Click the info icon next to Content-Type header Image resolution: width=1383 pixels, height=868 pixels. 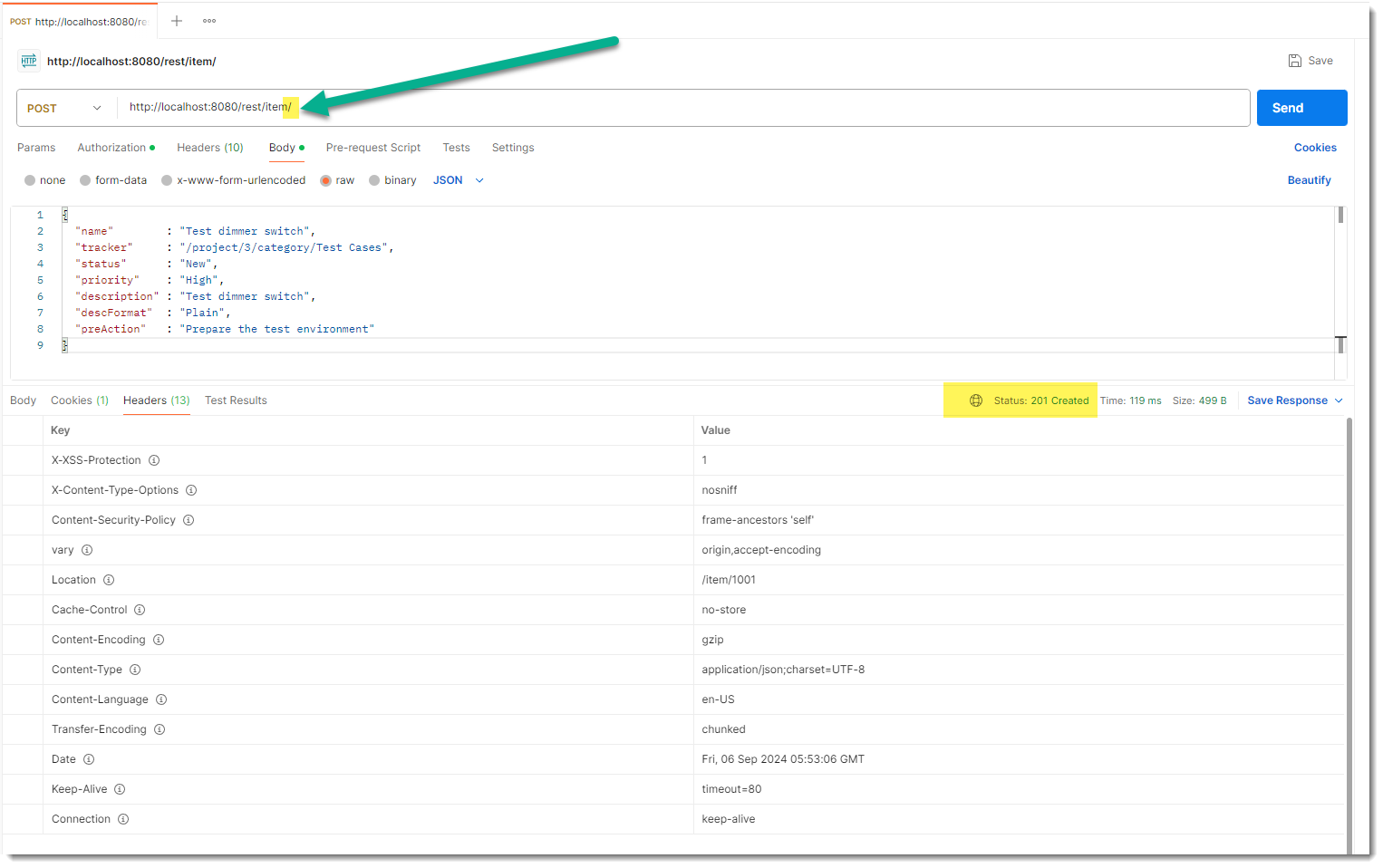(135, 669)
